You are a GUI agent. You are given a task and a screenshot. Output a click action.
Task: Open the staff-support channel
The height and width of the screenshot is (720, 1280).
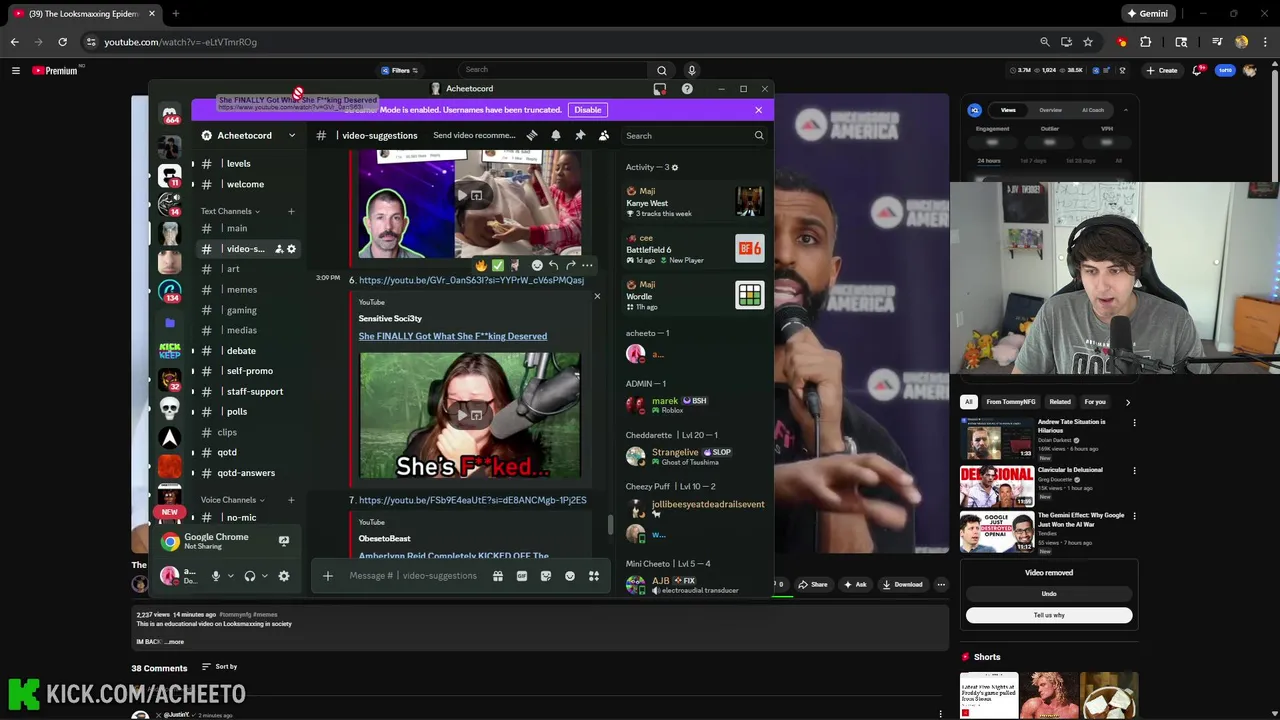[247, 392]
